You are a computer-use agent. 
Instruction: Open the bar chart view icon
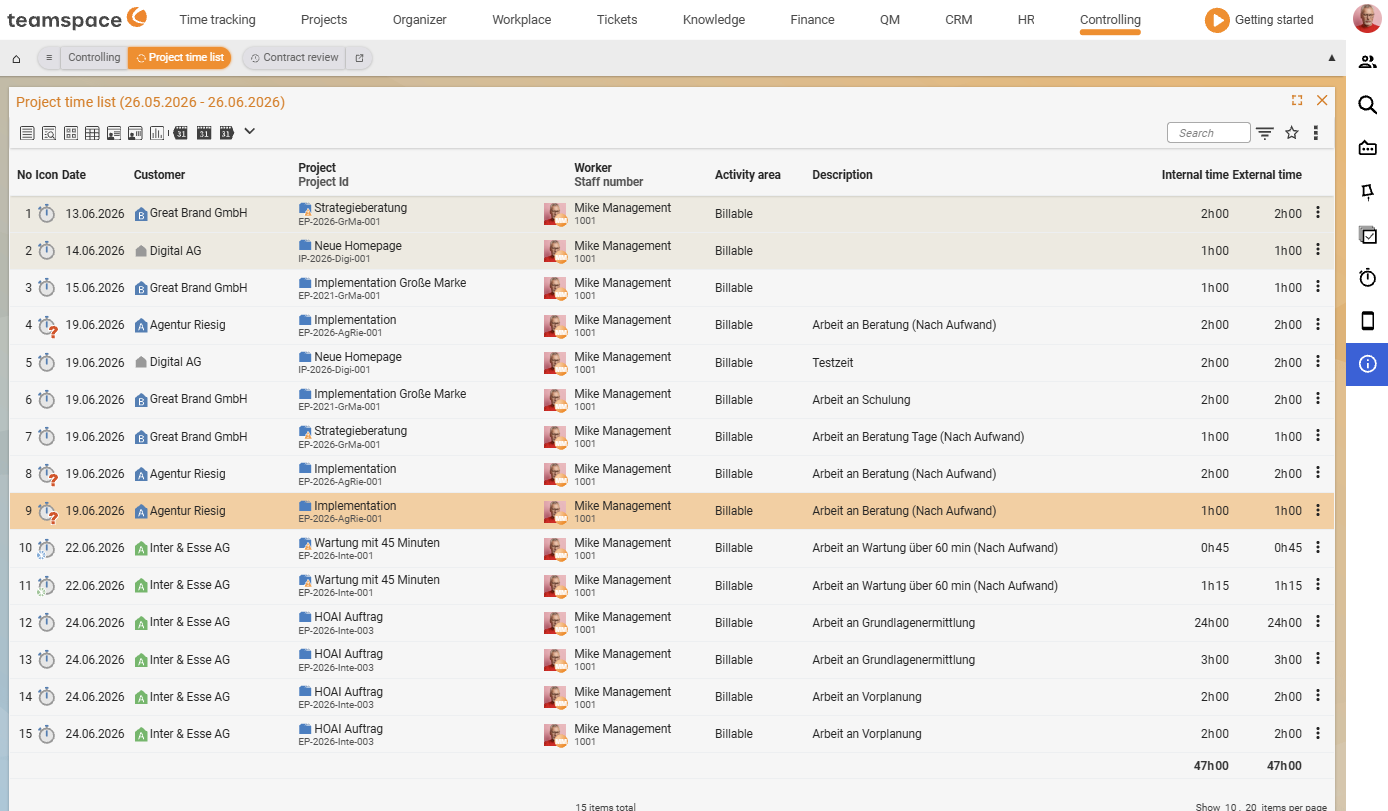click(157, 133)
